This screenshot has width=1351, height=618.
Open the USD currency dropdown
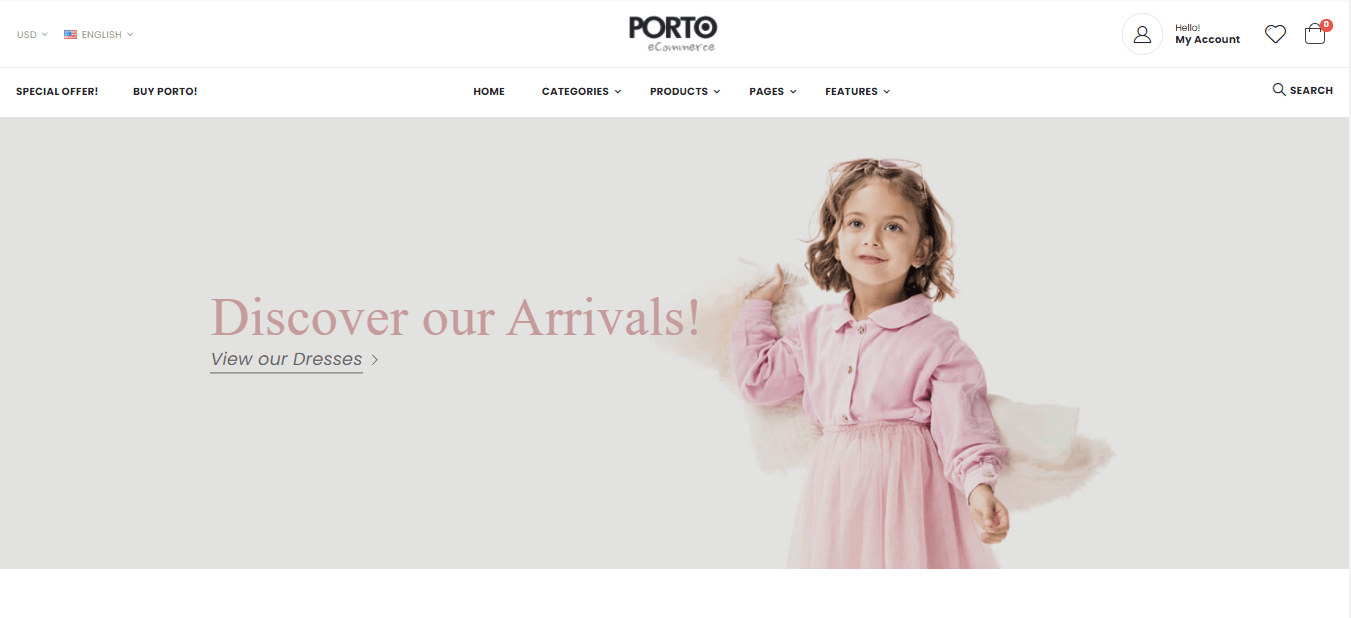(32, 34)
